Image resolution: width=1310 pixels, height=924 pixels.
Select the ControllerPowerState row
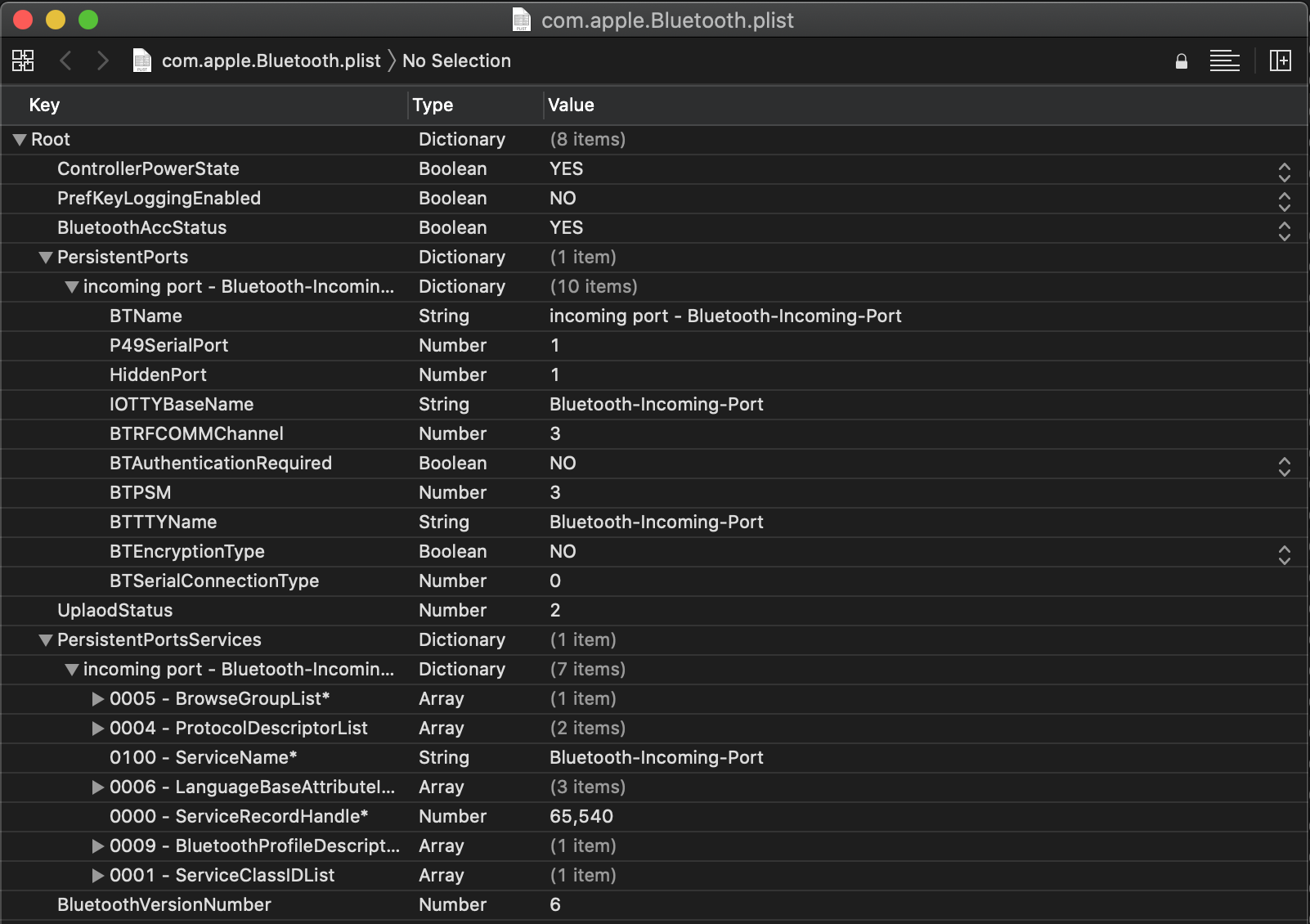tap(654, 169)
